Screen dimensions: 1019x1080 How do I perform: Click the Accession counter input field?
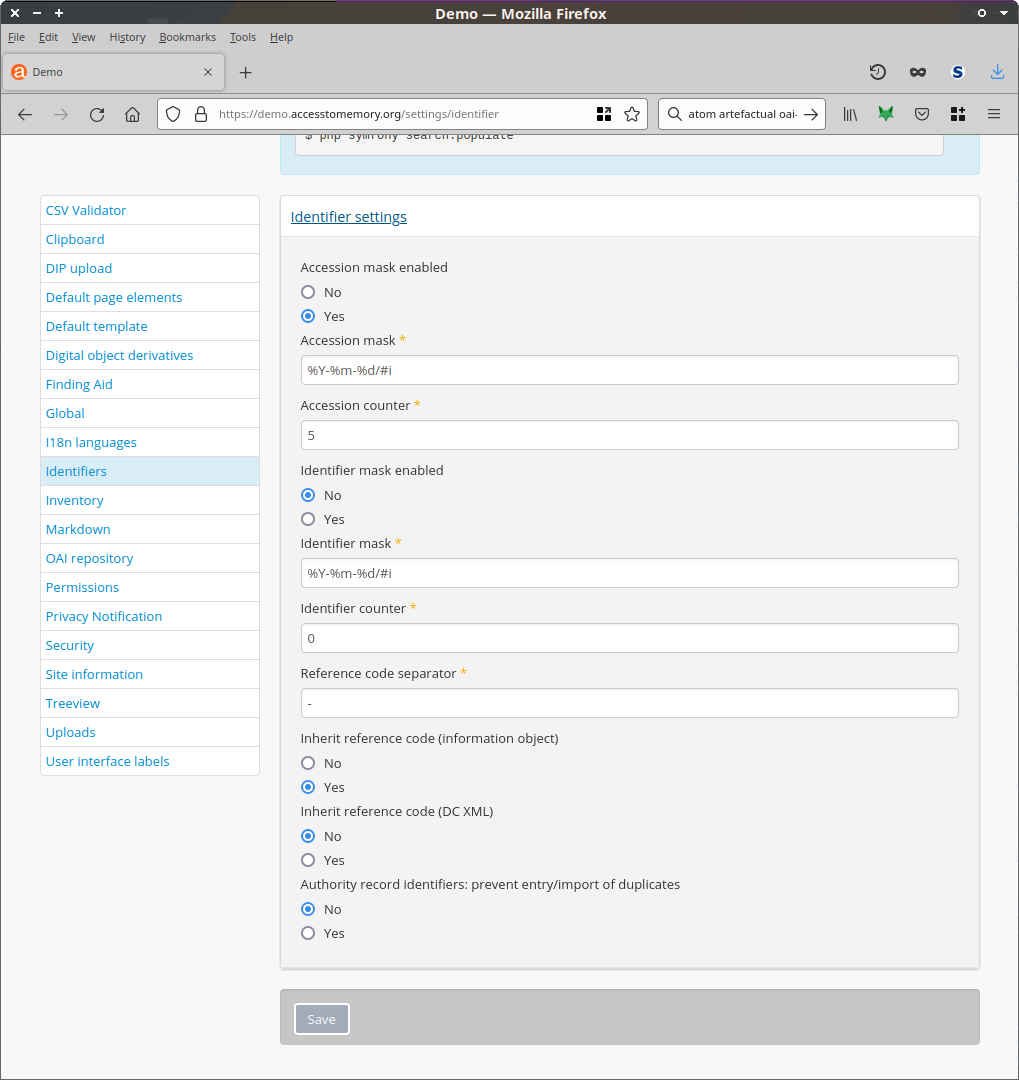click(x=629, y=435)
